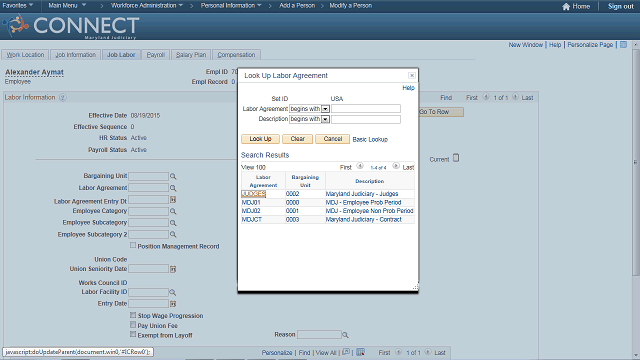Switch to the Salary Plan tab

point(191,55)
